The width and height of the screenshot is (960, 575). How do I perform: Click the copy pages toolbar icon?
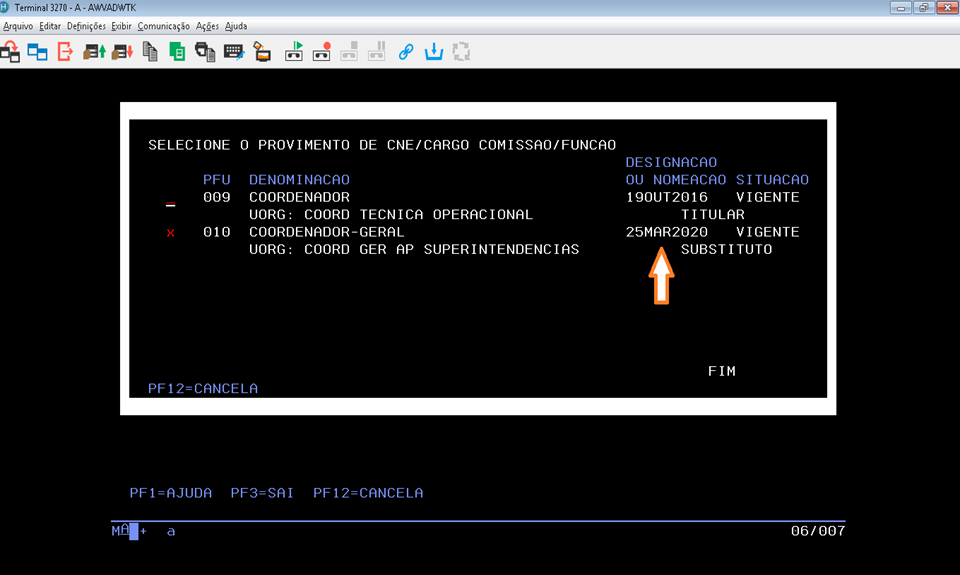[150, 51]
